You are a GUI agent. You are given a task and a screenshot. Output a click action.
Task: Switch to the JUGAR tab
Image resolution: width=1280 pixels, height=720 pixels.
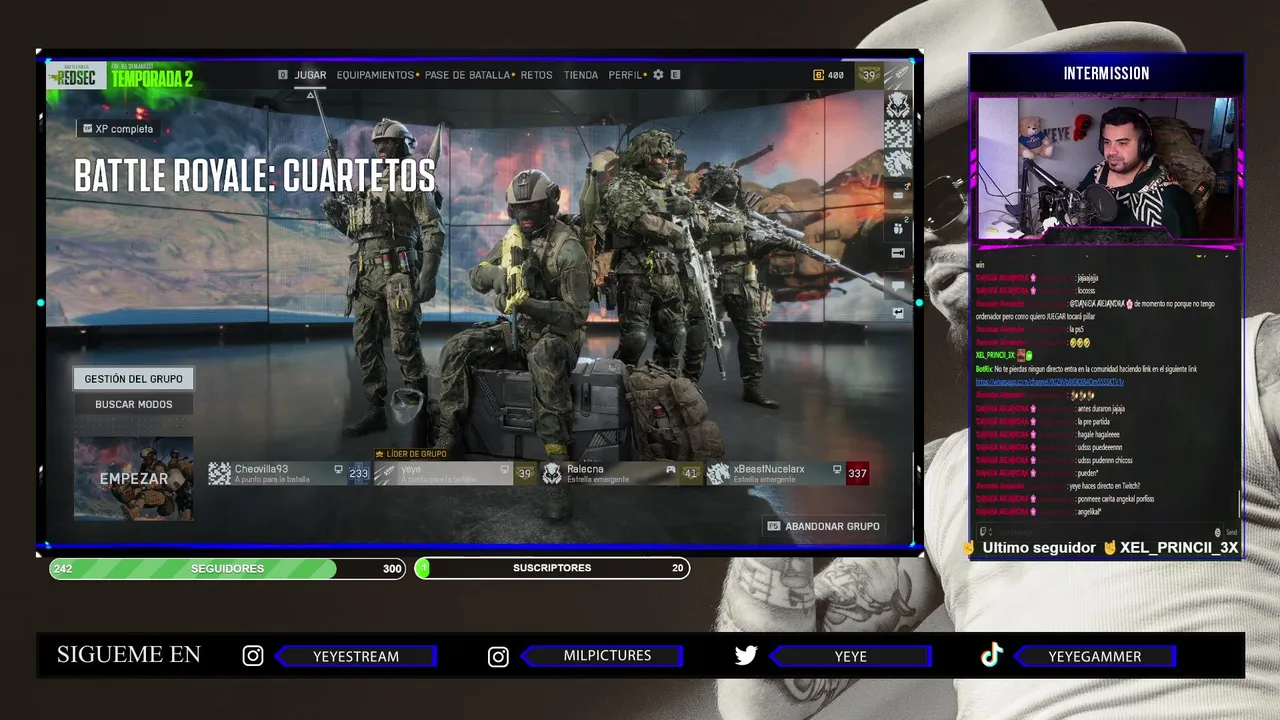pyautogui.click(x=310, y=75)
